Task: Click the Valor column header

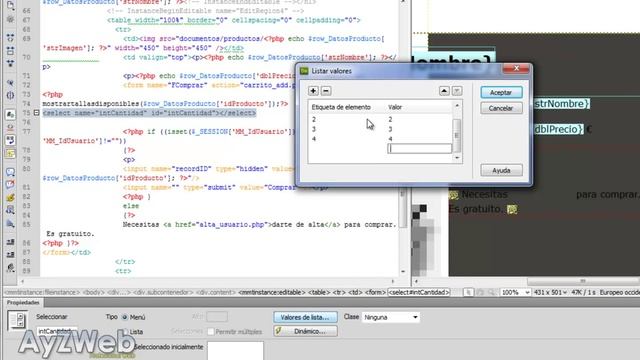Action: 395,107
